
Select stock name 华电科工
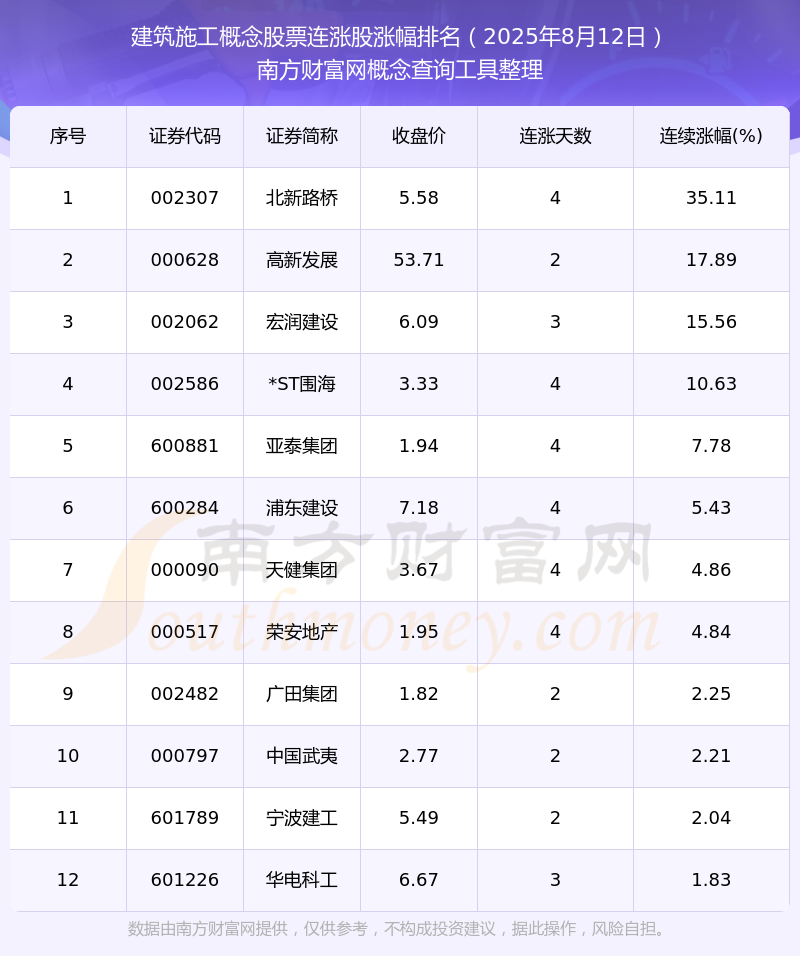(302, 880)
